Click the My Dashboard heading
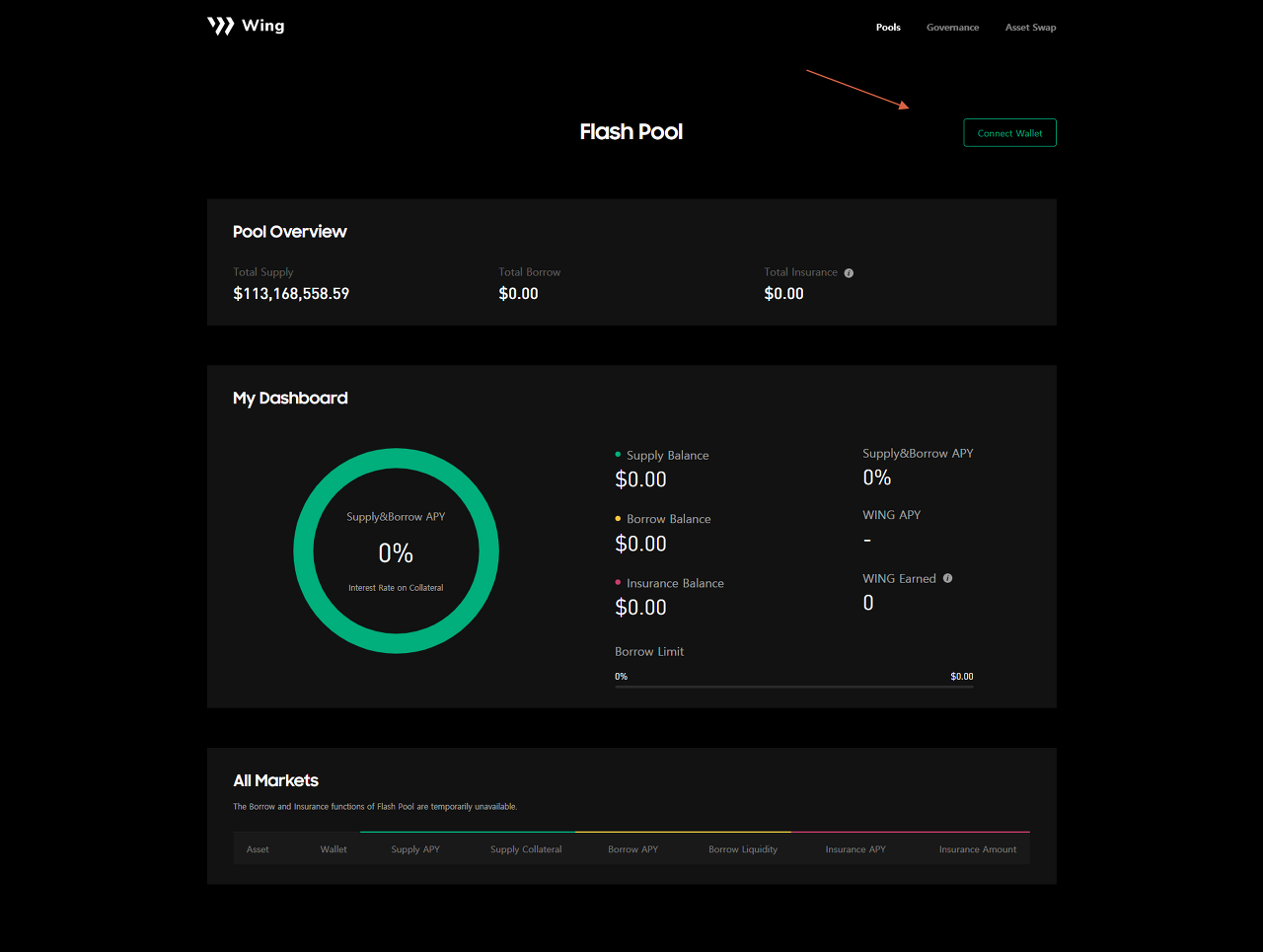 290,399
